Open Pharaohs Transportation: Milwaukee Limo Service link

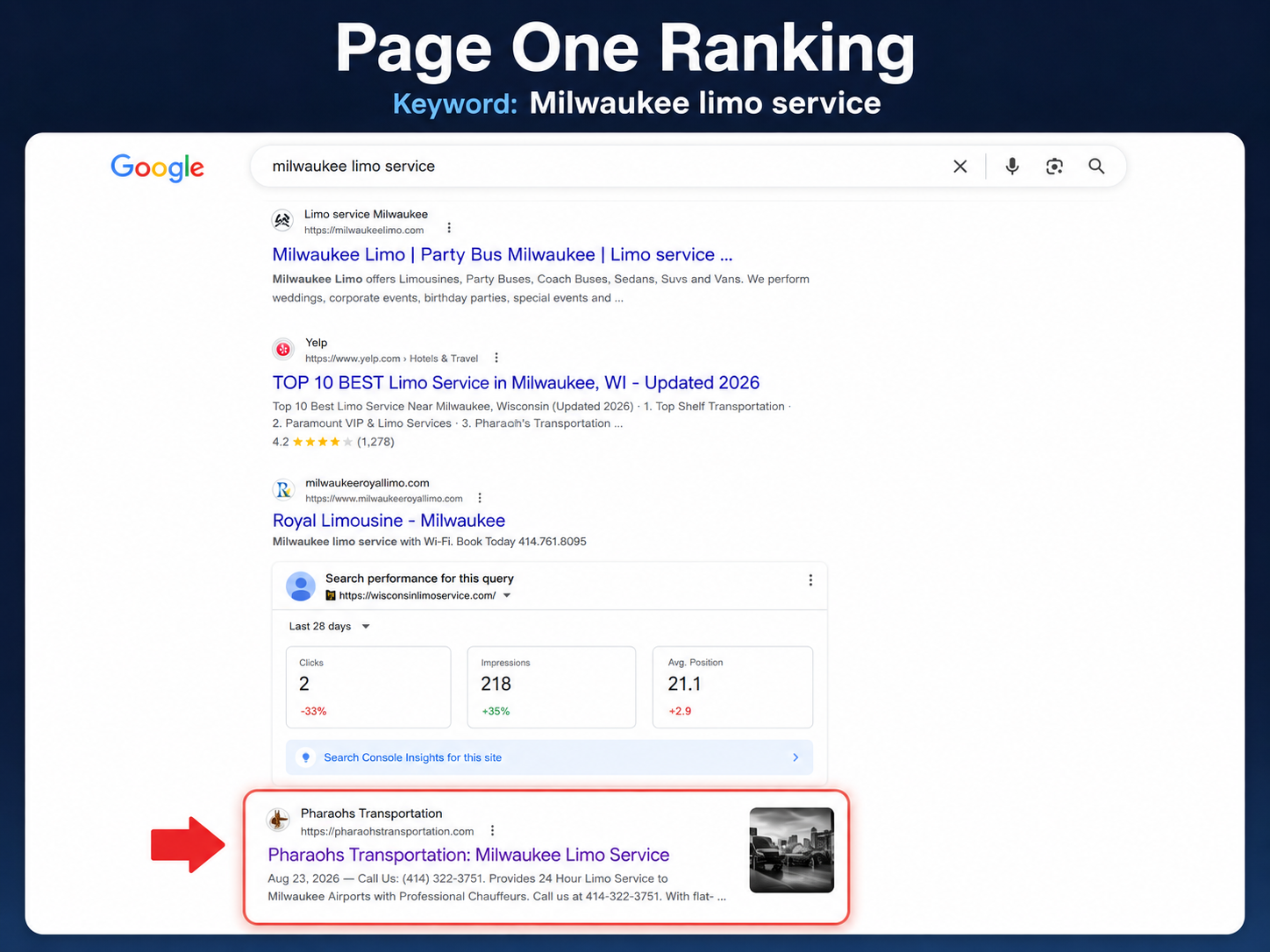point(468,855)
